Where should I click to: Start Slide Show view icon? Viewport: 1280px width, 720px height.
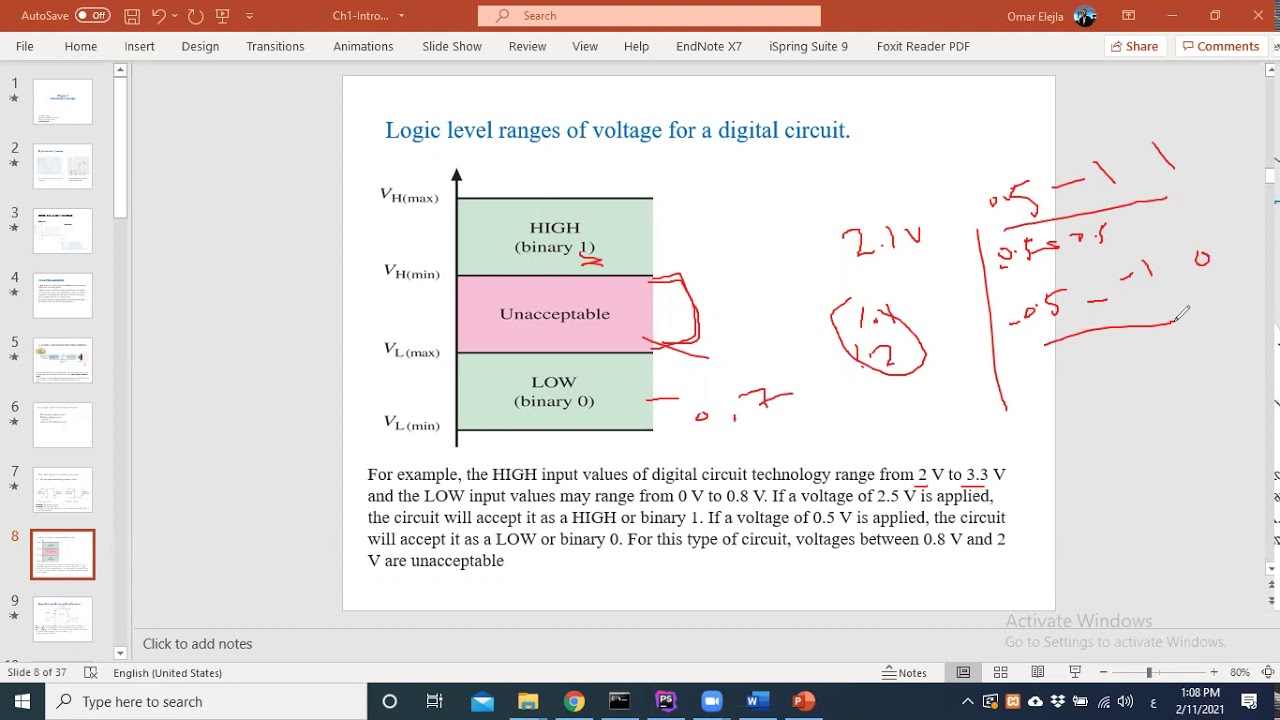[x=1075, y=673]
